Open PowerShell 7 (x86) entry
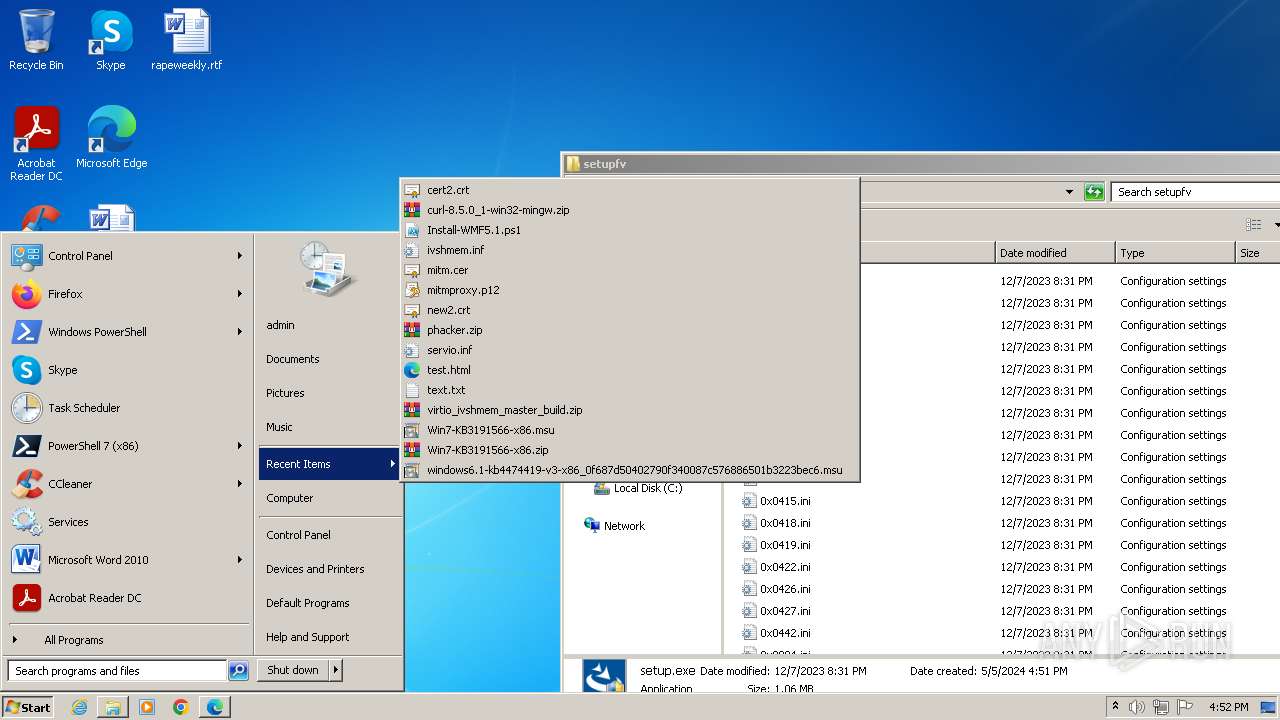The height and width of the screenshot is (720, 1280). (127, 446)
